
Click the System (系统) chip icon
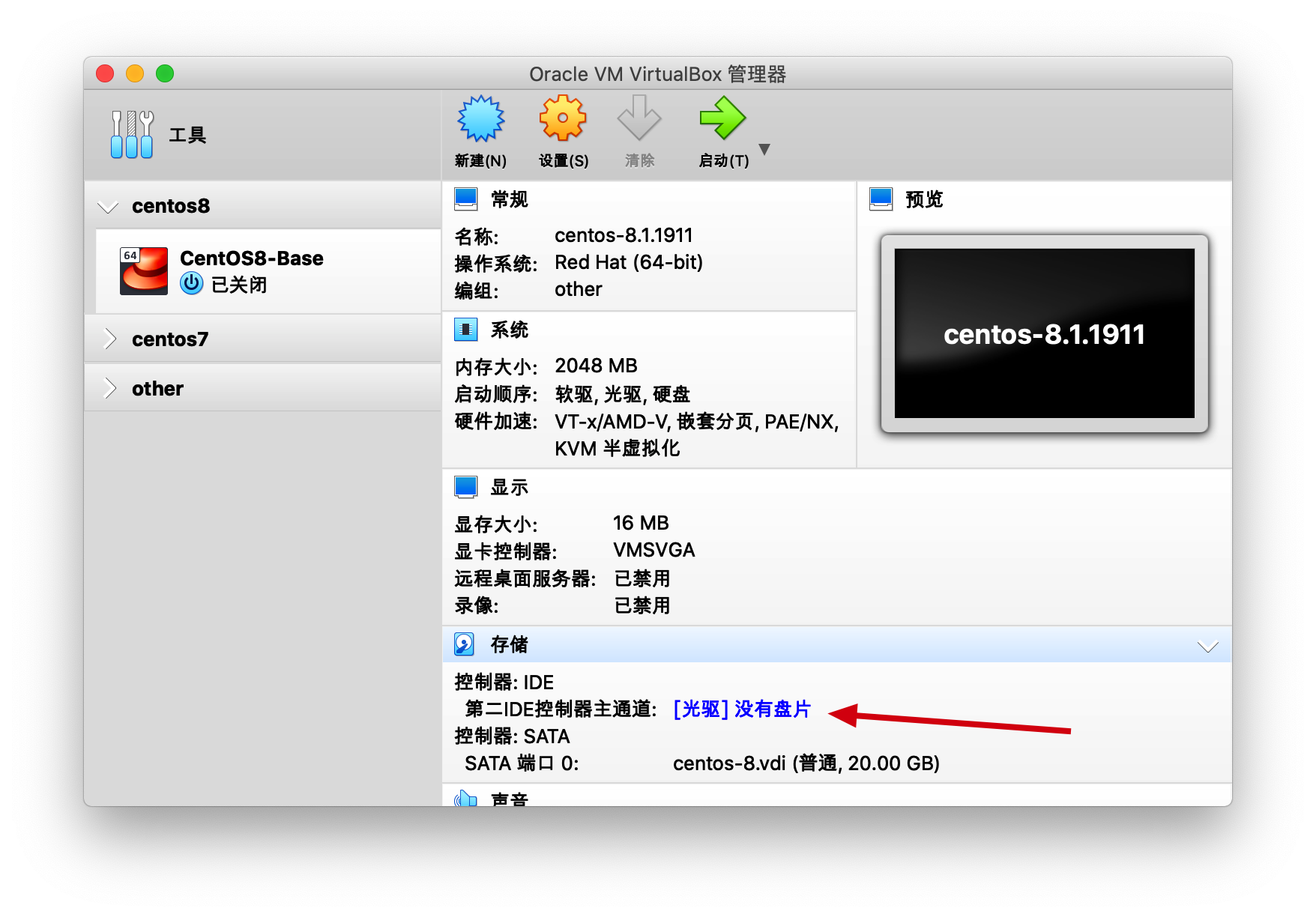point(465,330)
